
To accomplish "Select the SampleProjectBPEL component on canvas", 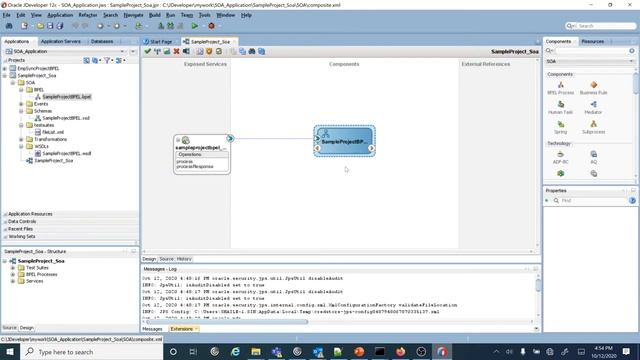I will point(344,141).
